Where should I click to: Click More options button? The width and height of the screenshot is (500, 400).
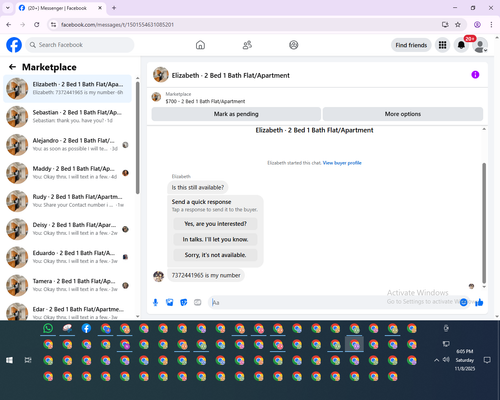403,114
